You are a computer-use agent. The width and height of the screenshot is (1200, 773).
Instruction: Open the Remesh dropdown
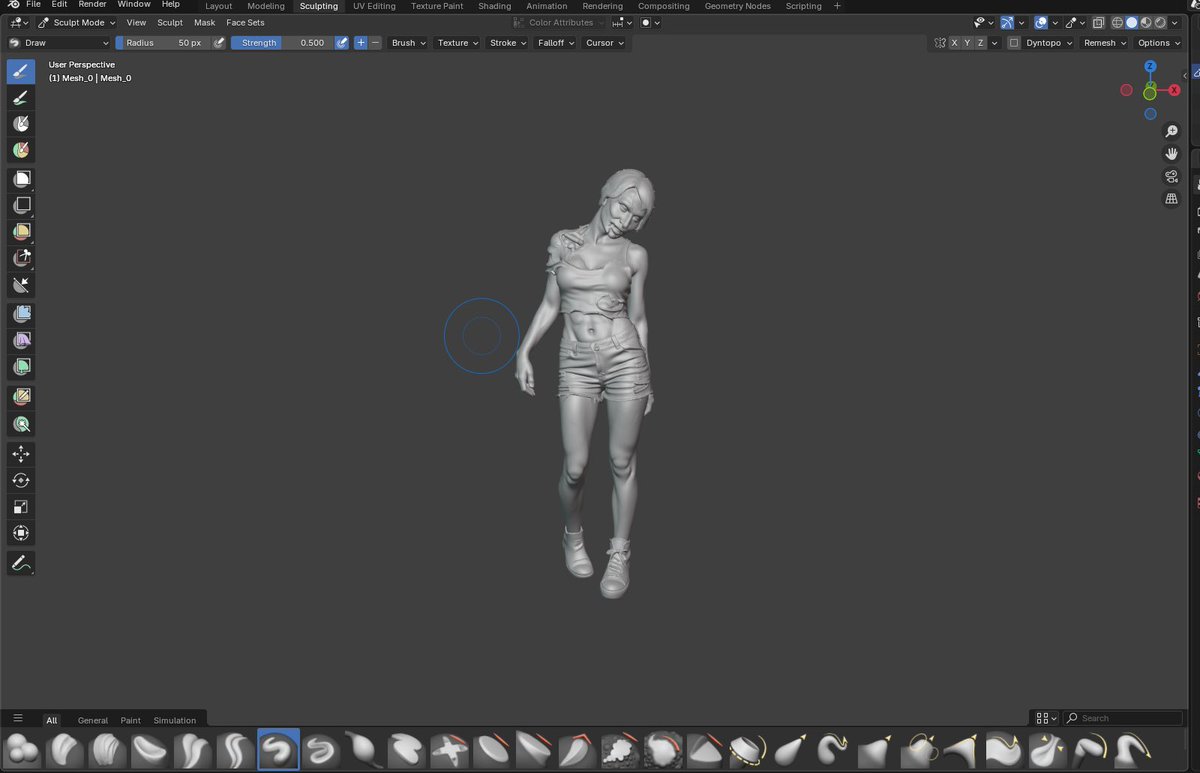tap(1104, 43)
